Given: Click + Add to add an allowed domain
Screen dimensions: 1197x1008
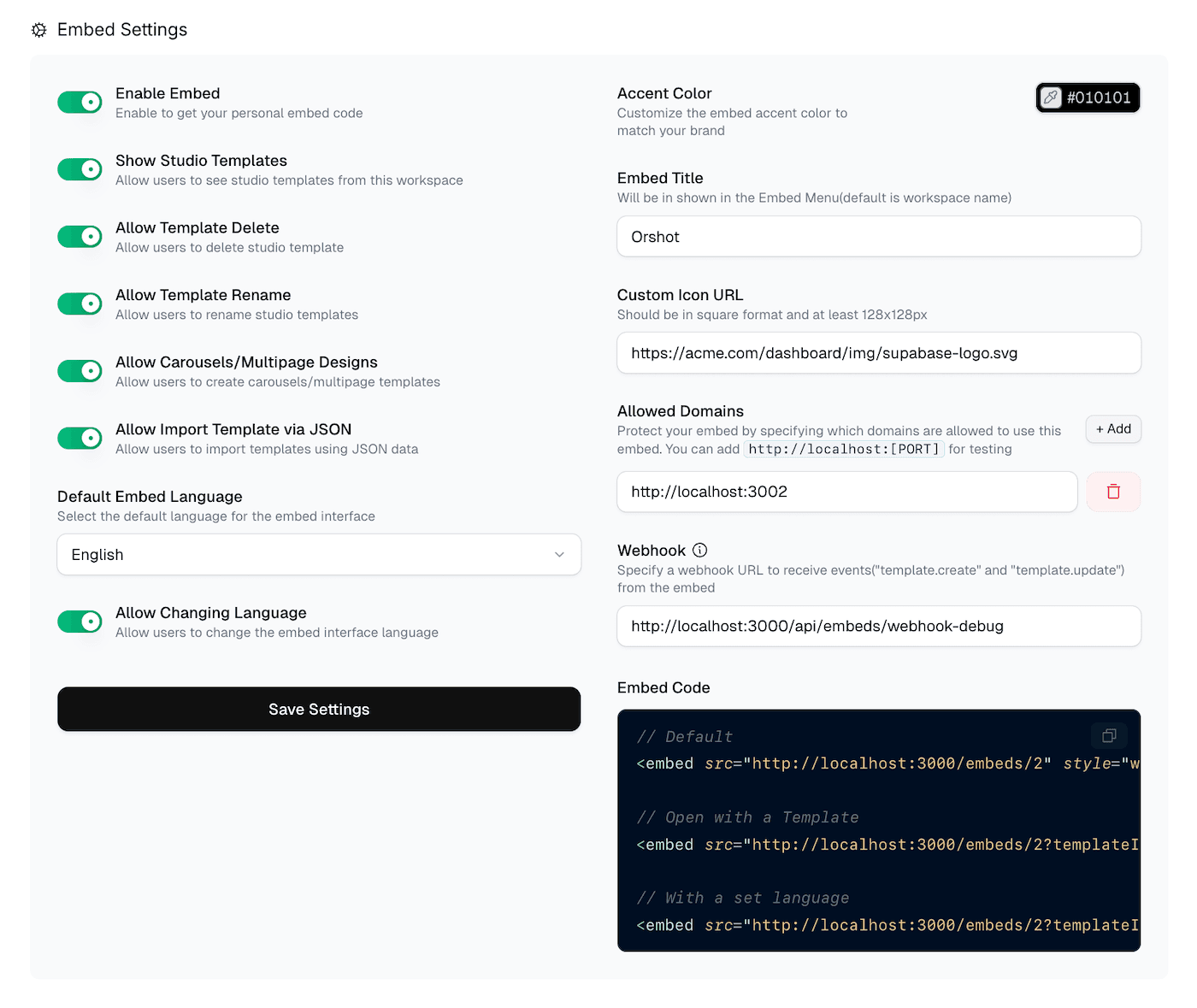Looking at the screenshot, I should [1112, 428].
